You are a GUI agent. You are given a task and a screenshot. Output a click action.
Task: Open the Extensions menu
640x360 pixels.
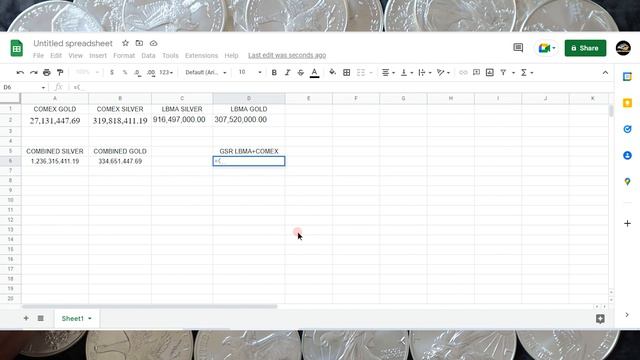(201, 56)
